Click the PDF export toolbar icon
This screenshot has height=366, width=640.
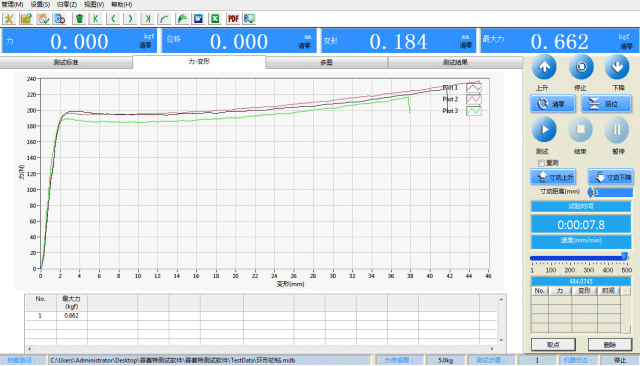(233, 19)
